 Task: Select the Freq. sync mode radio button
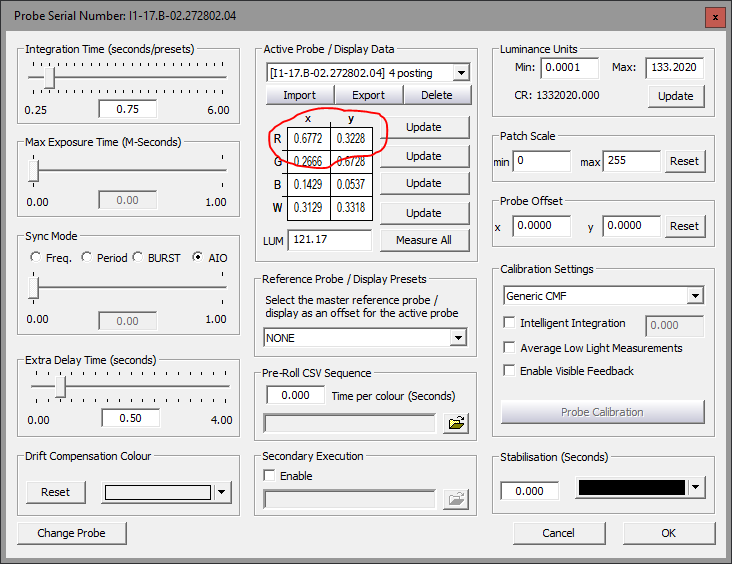coord(35,257)
